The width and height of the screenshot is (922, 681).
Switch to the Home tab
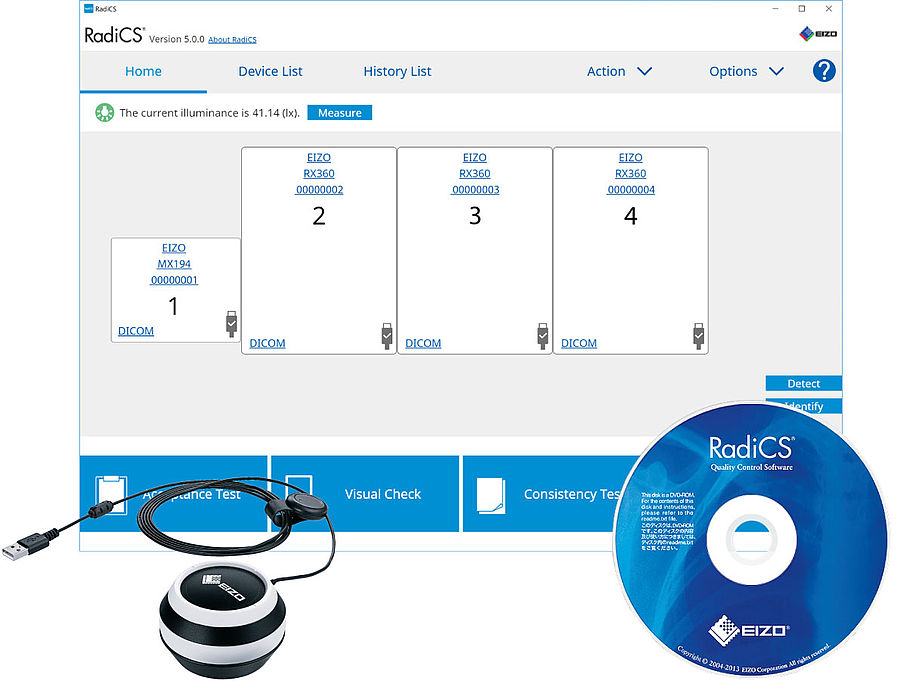click(x=143, y=71)
